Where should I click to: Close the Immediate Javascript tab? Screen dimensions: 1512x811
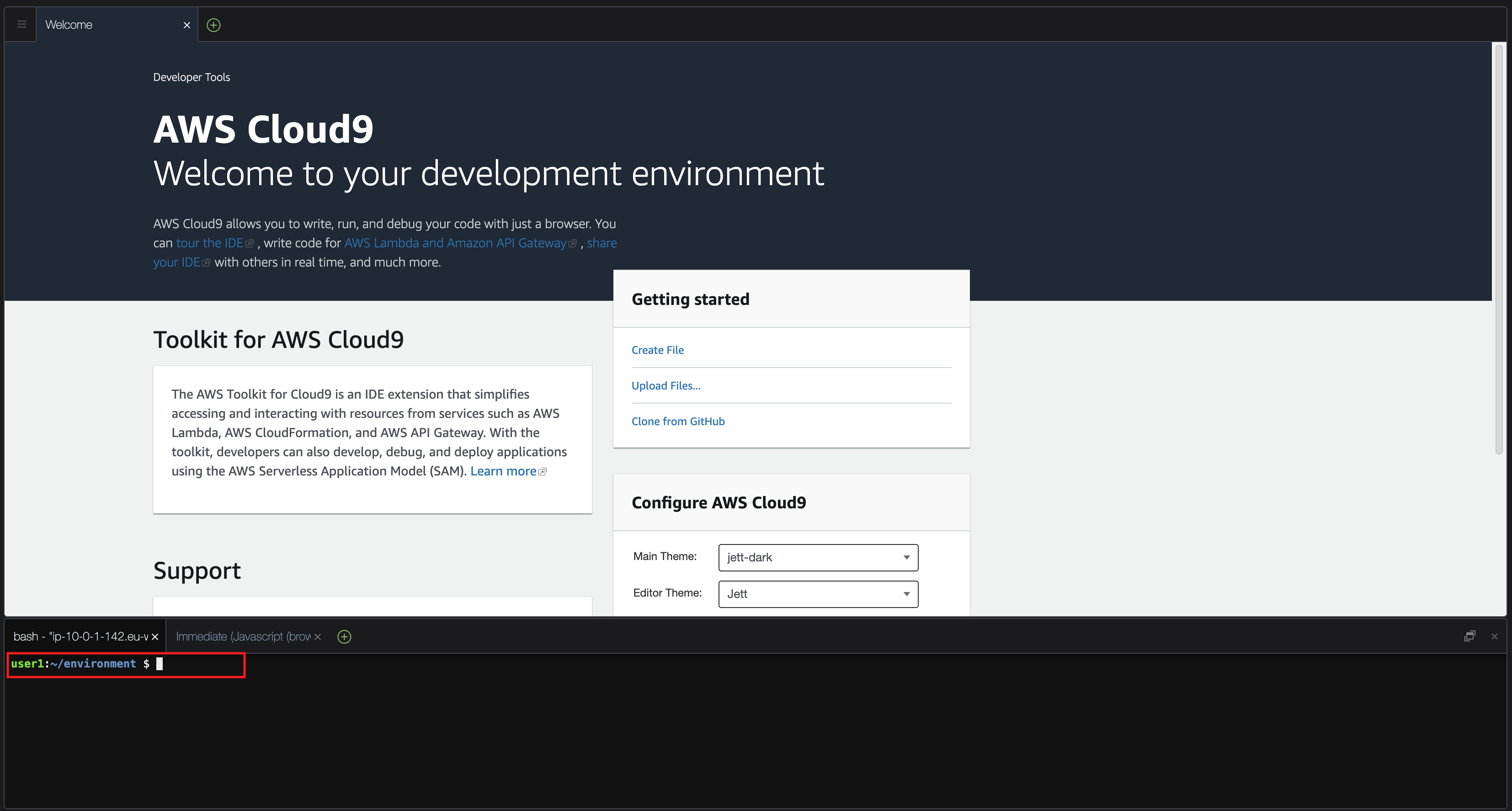coord(318,636)
